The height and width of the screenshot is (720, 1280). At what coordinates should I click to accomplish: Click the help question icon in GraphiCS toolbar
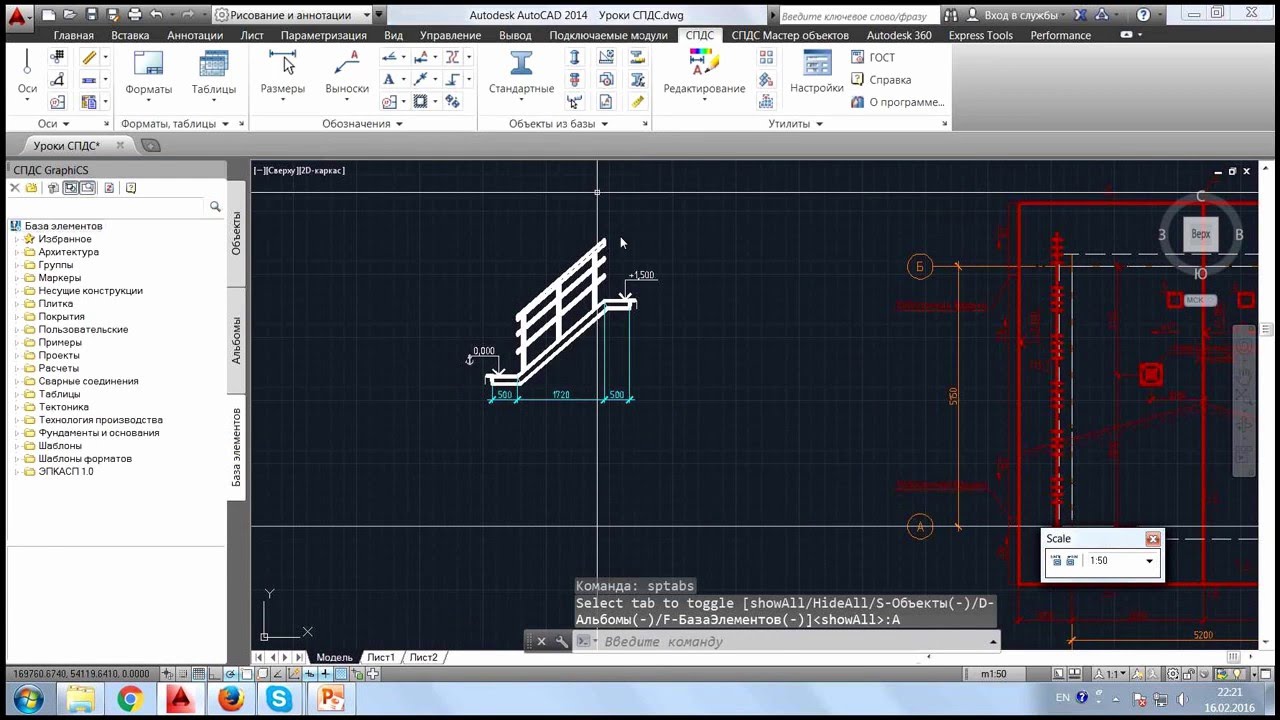[x=130, y=188]
